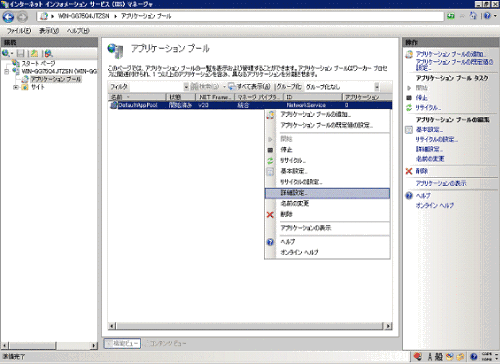Sort by the ID column header
The image size is (500, 364).
coord(313,97)
